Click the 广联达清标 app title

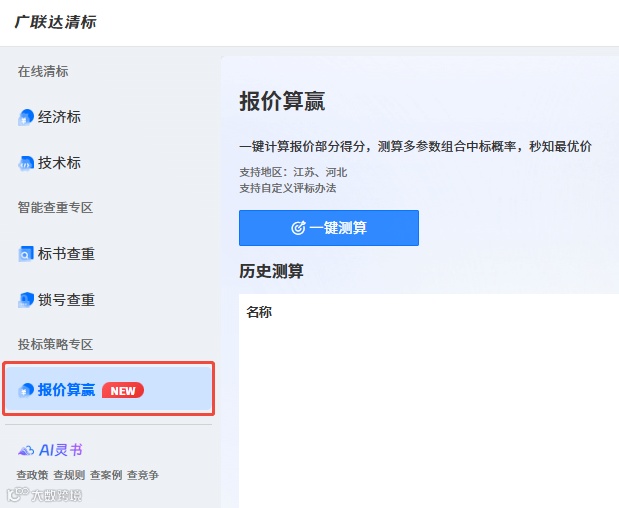56,22
